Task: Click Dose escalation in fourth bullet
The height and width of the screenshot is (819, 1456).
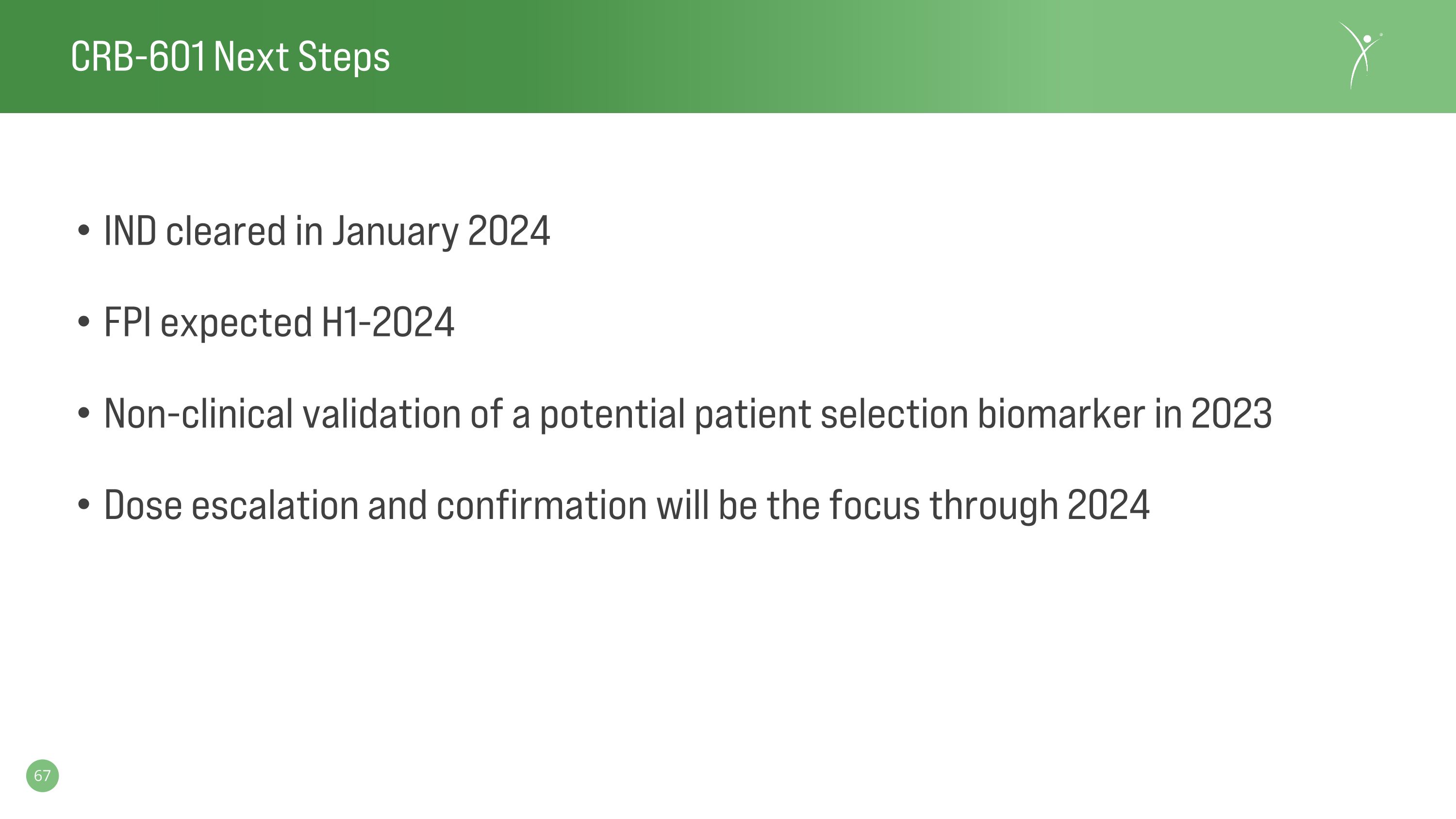Action: [231, 505]
